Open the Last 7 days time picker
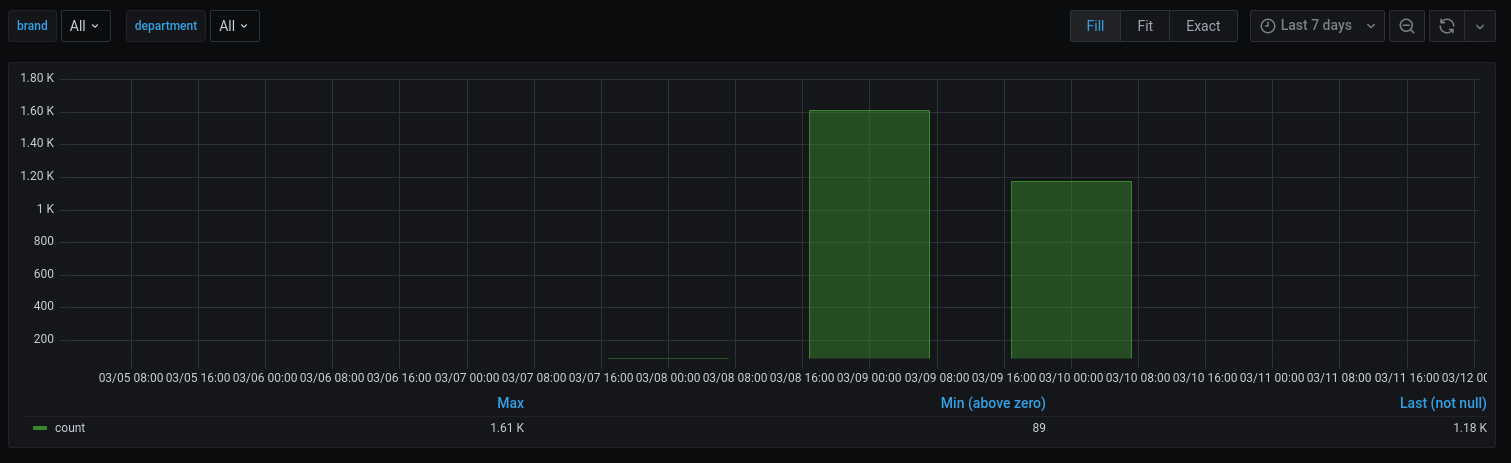 (1317, 26)
